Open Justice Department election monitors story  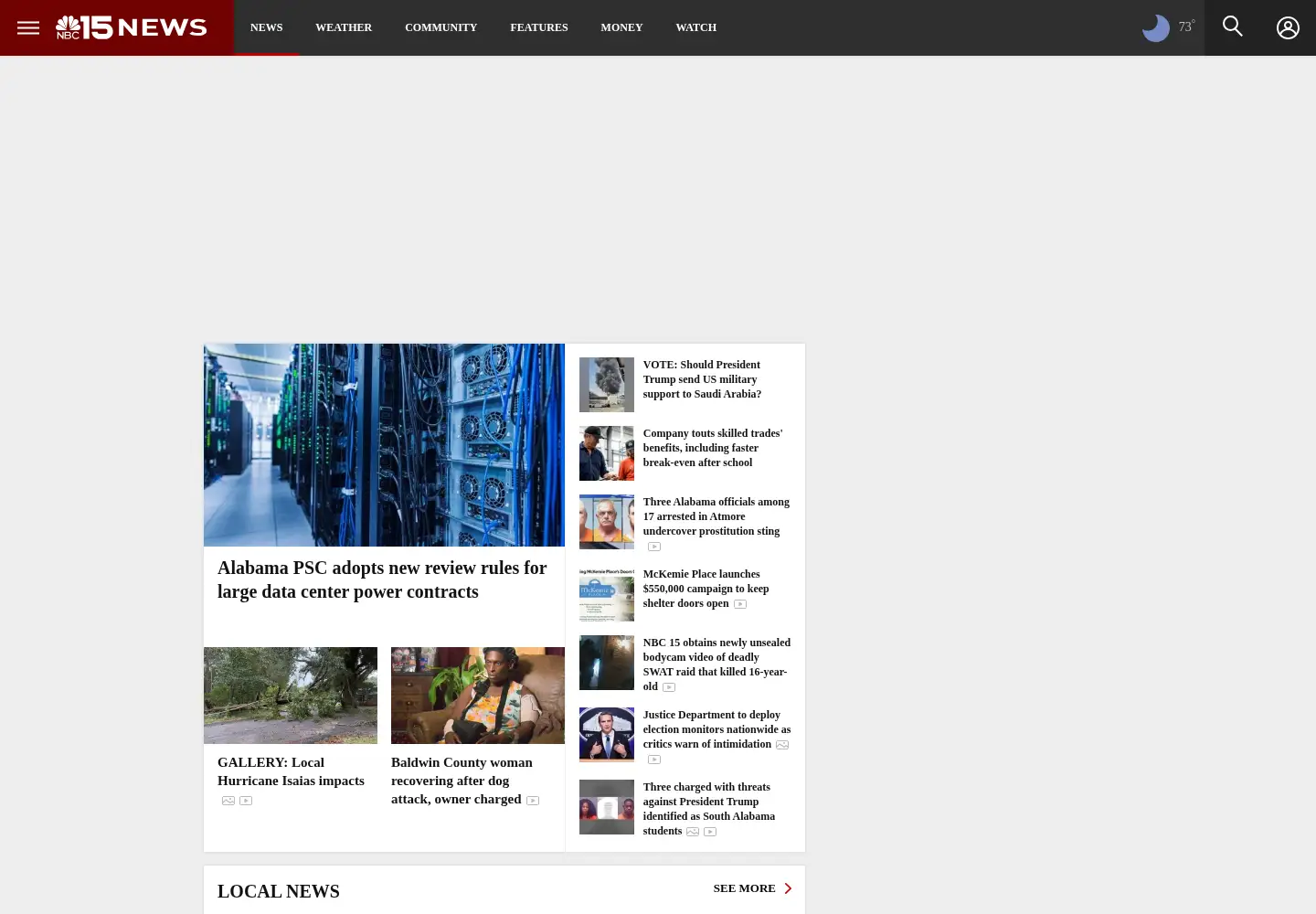[716, 729]
